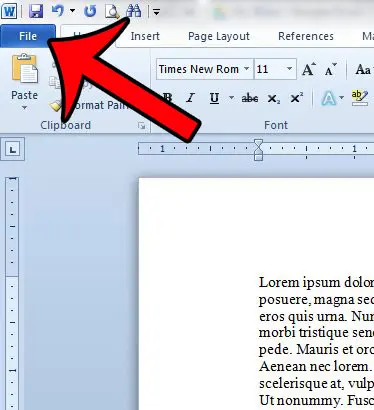The image size is (374, 410).
Task: Toggle strikethrough formatting
Action: click(x=250, y=98)
